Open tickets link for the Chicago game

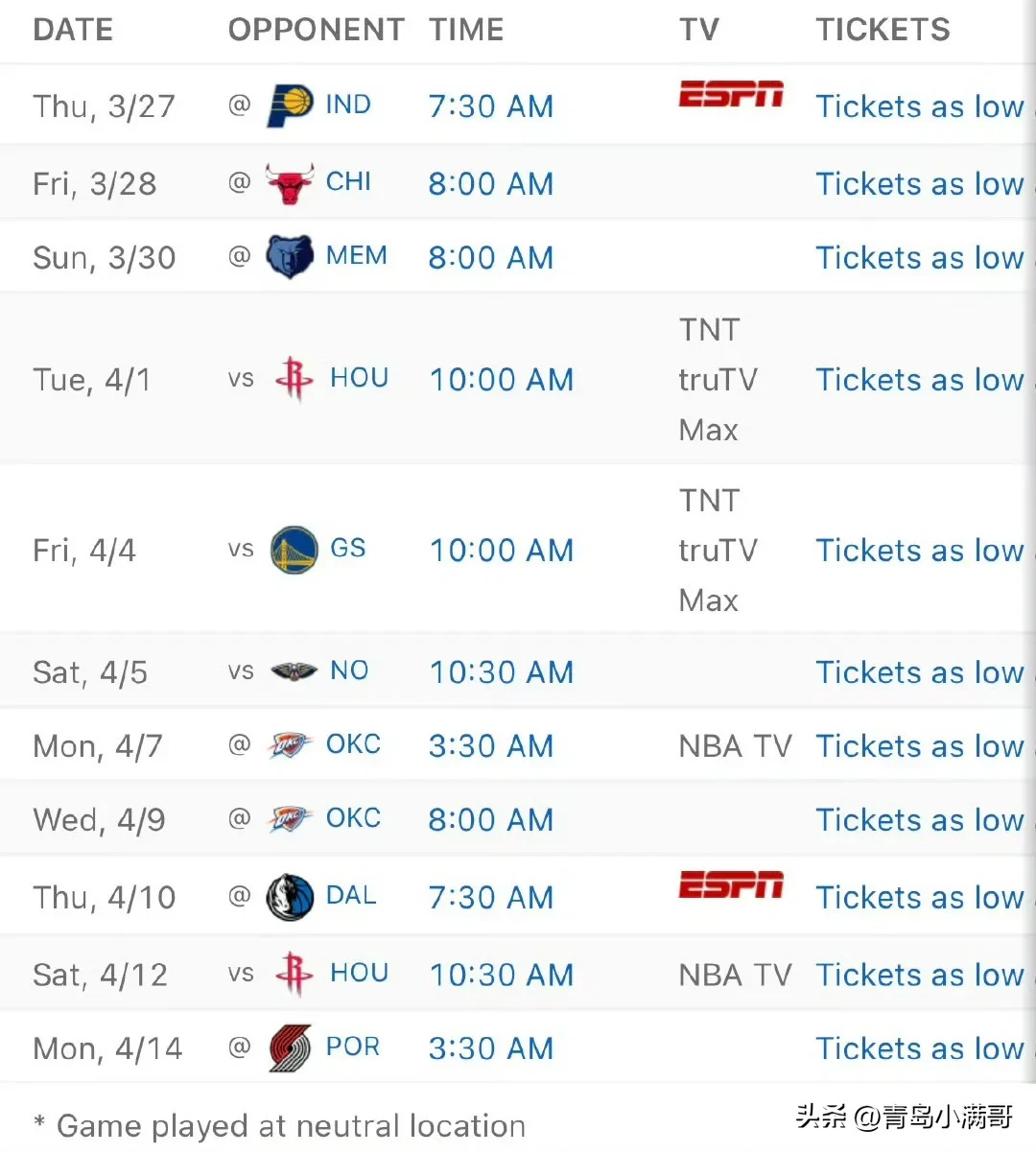coord(919,184)
